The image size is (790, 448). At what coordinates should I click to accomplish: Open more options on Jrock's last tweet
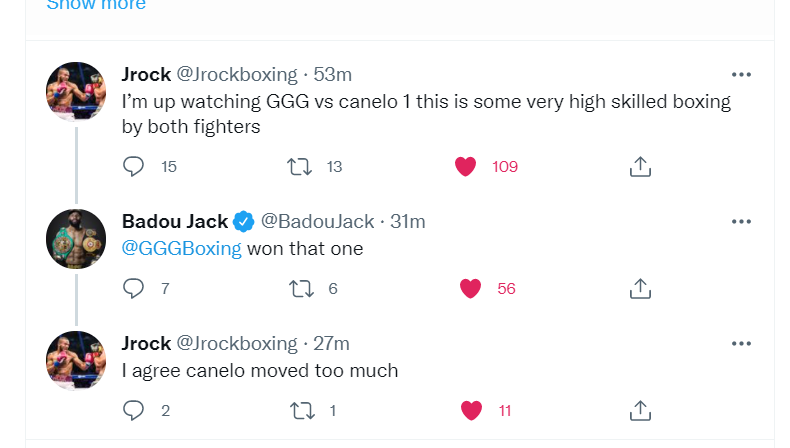coord(741,344)
